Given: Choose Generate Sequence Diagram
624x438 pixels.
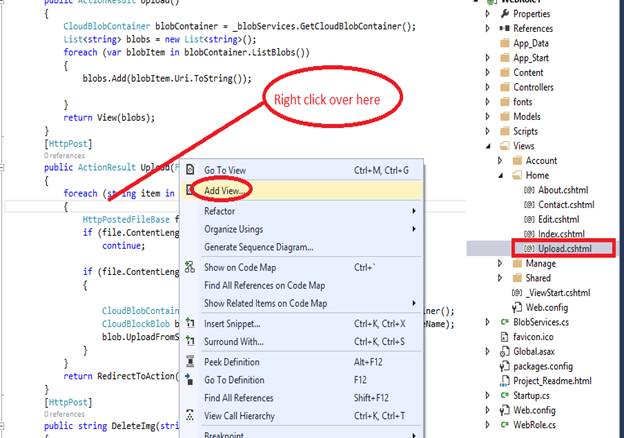Looking at the screenshot, I should (302, 247).
